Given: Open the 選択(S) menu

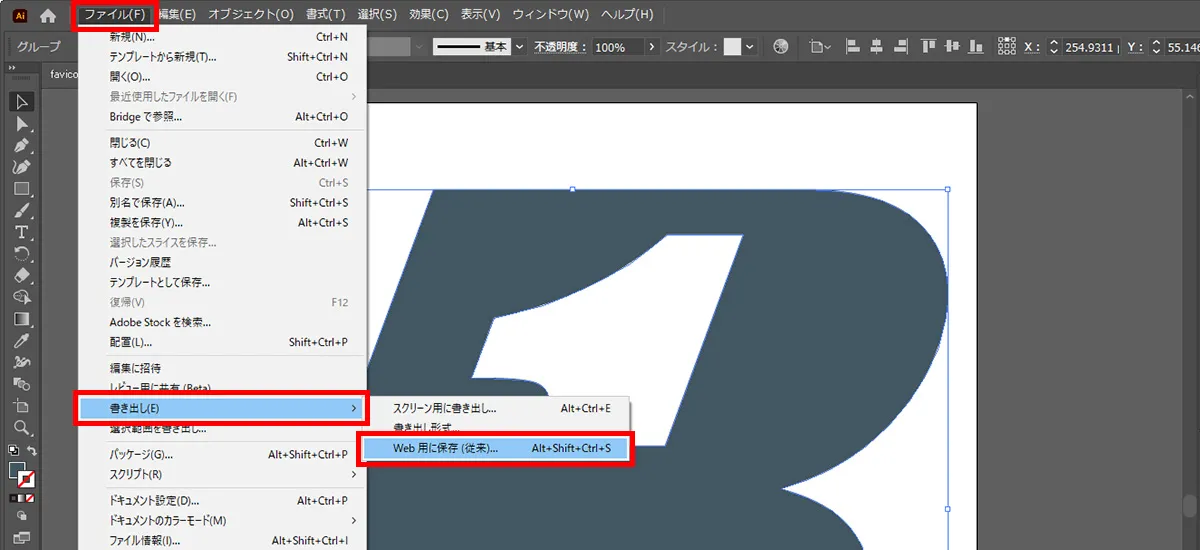Looking at the screenshot, I should [x=377, y=15].
